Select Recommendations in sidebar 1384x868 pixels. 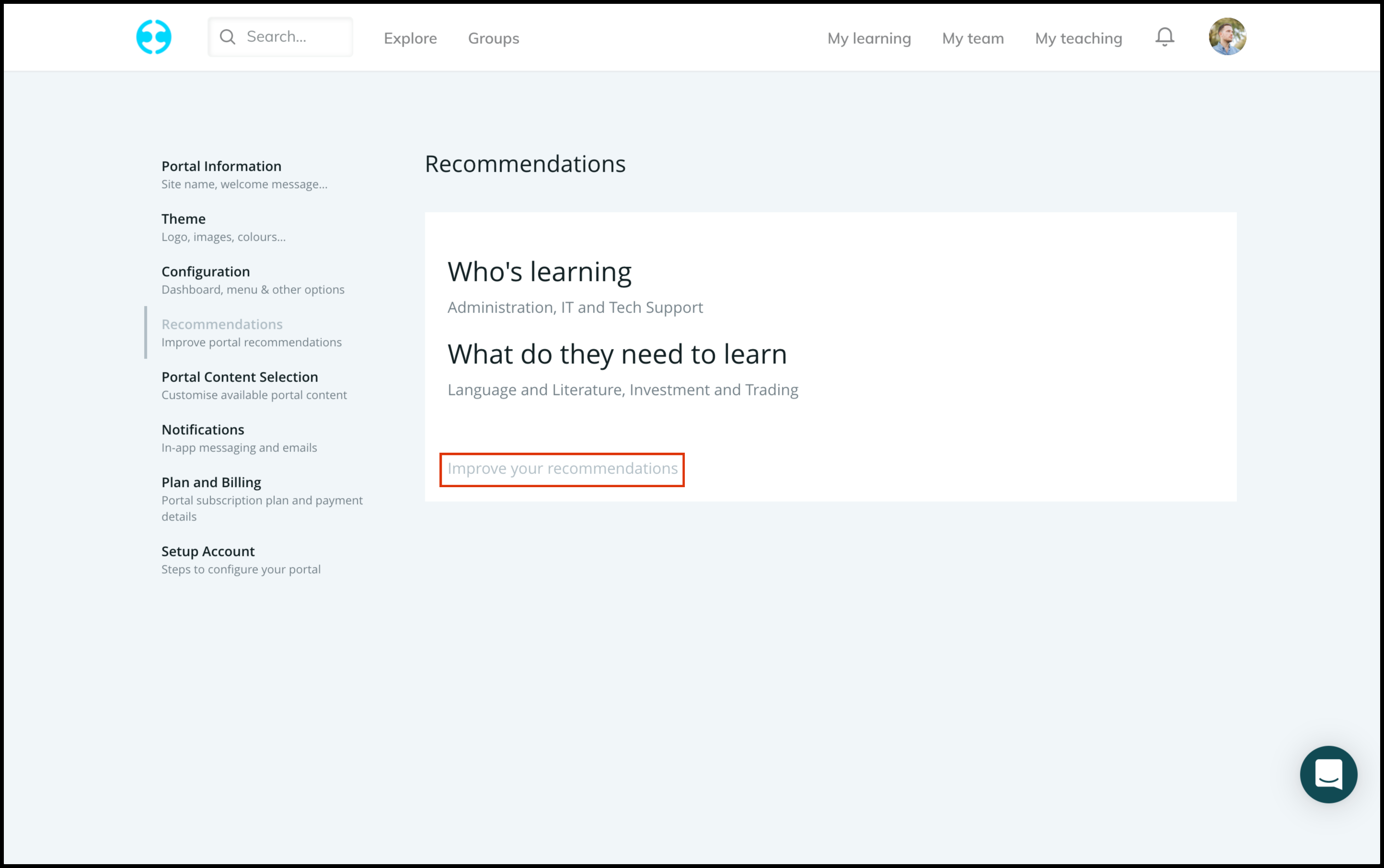pyautogui.click(x=222, y=324)
